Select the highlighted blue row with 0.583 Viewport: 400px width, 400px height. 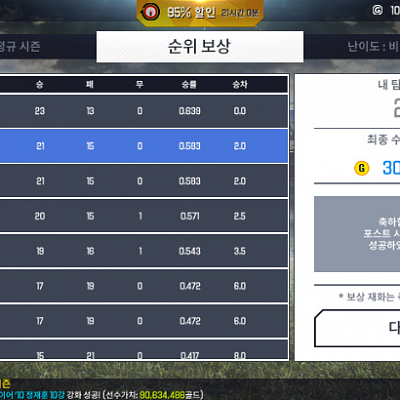144,146
